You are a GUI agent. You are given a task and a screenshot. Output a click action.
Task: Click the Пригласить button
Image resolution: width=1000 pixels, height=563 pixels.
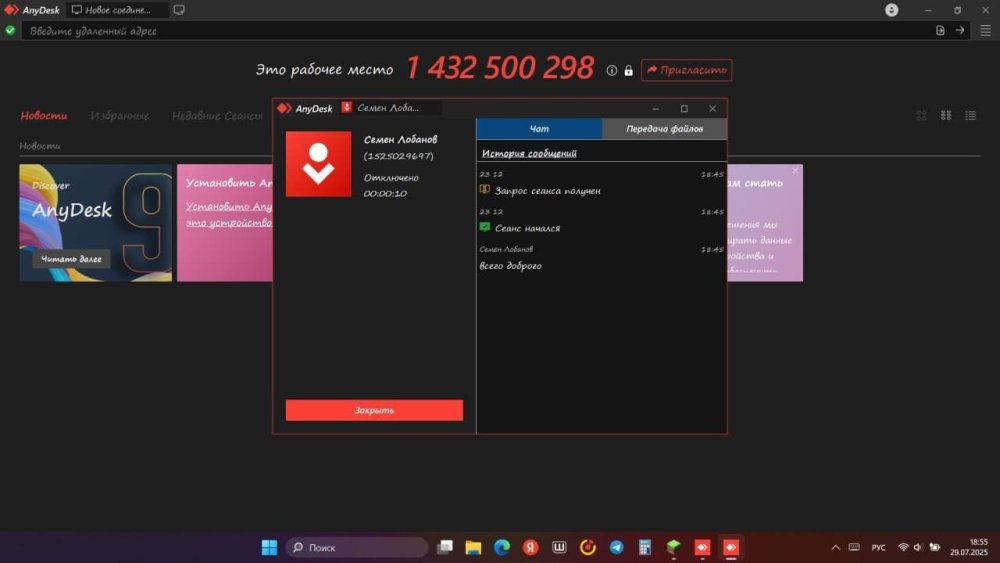click(686, 70)
